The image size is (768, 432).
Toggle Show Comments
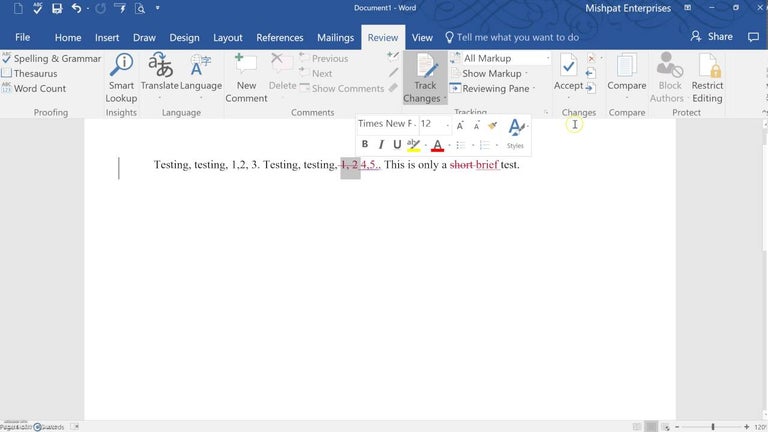pos(342,89)
